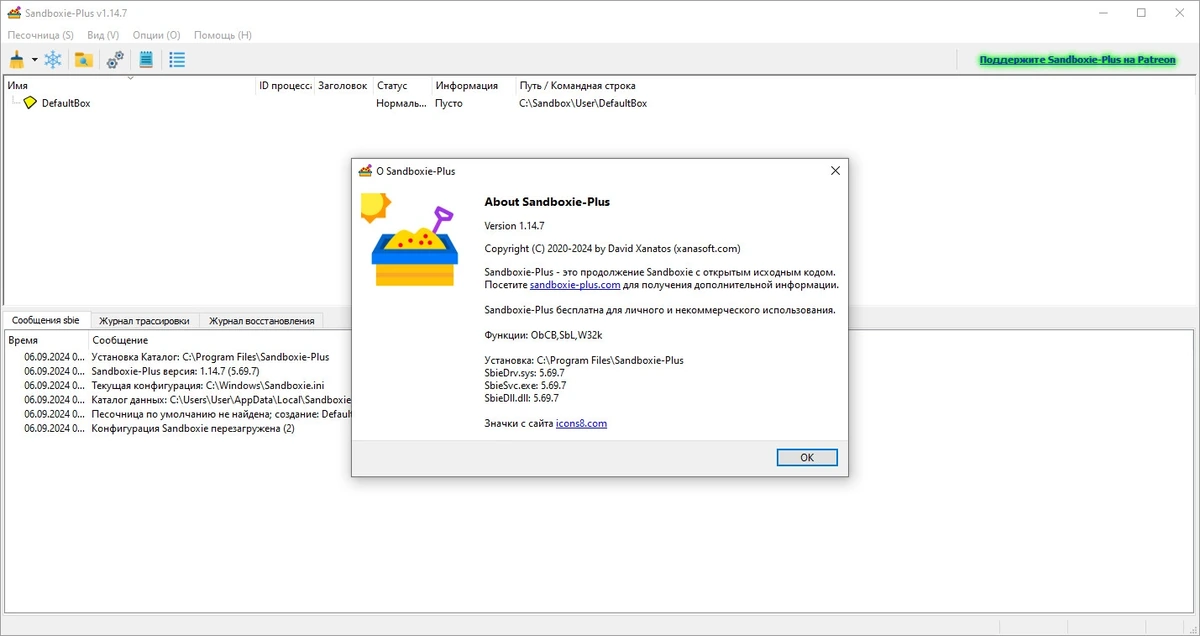Click the Установка: C:\Program Files\Sandboxie-Plus line in dialog
The width and height of the screenshot is (1200, 636).
click(584, 360)
